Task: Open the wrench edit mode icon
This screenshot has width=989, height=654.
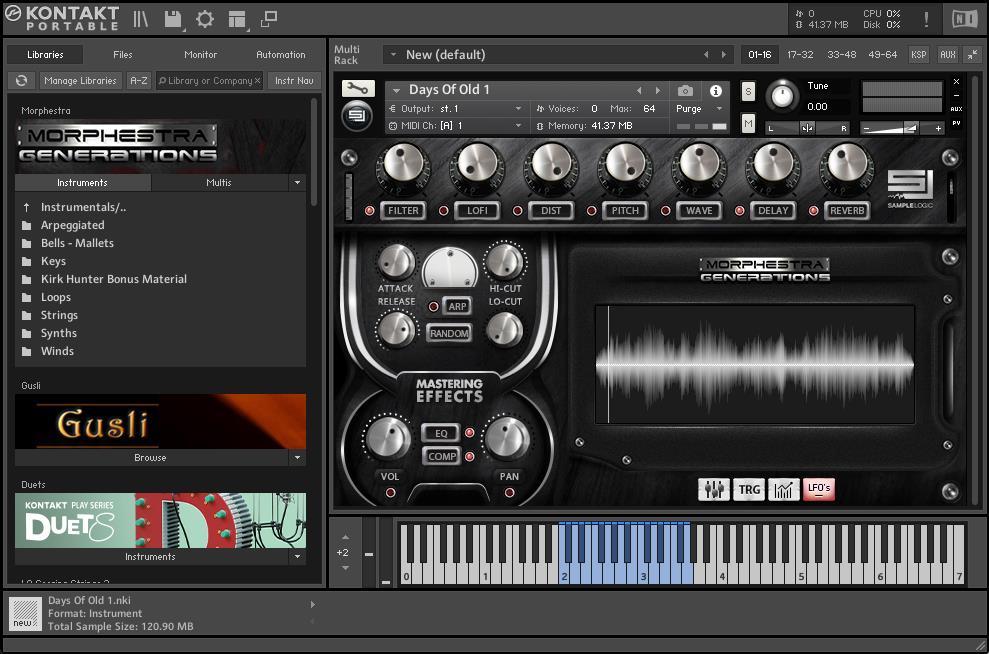Action: click(x=358, y=89)
